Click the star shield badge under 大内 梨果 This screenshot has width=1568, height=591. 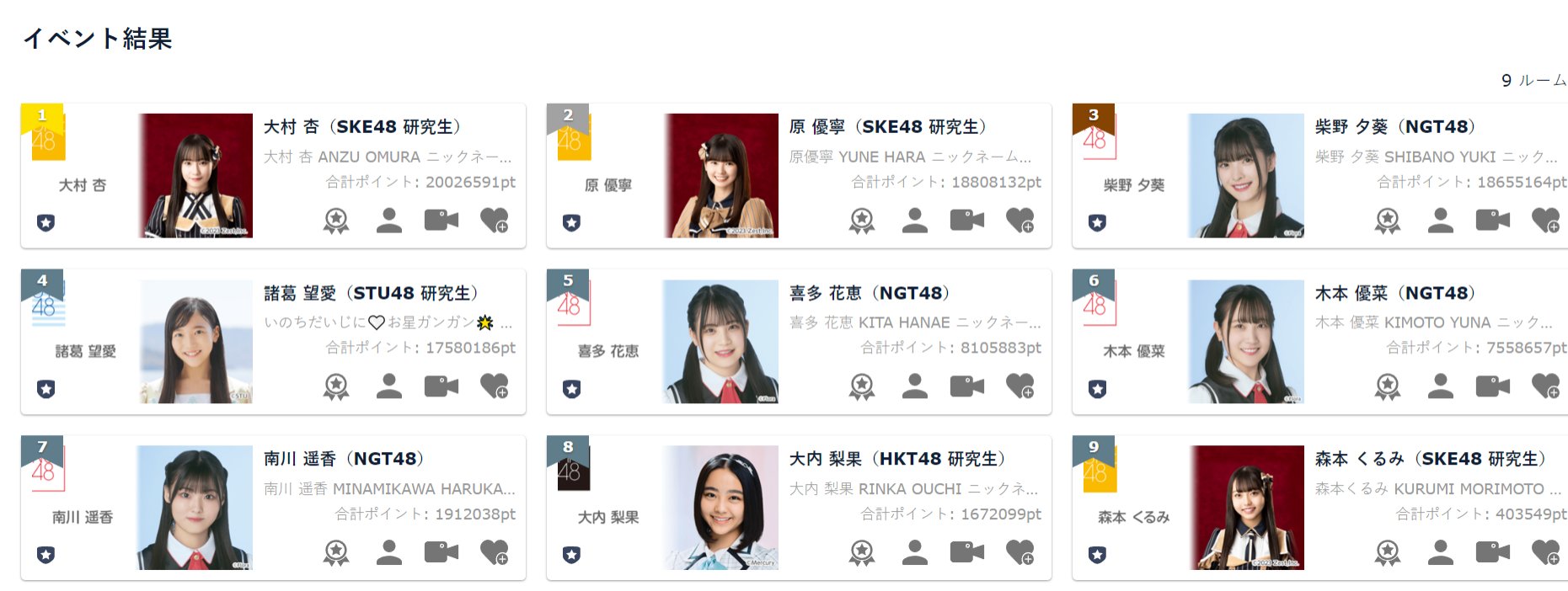pyautogui.click(x=571, y=555)
